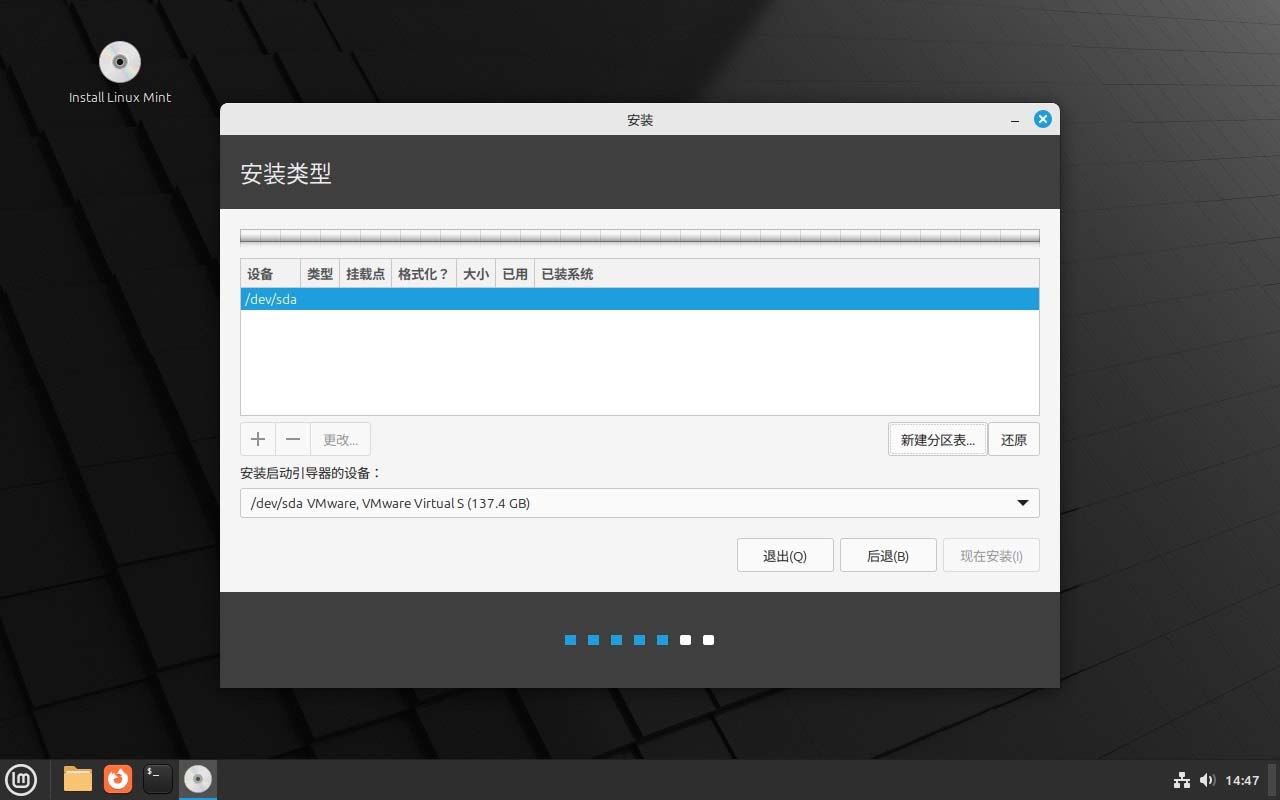The width and height of the screenshot is (1280, 800).
Task: Click the network icon in the system tray
Action: click(1181, 780)
